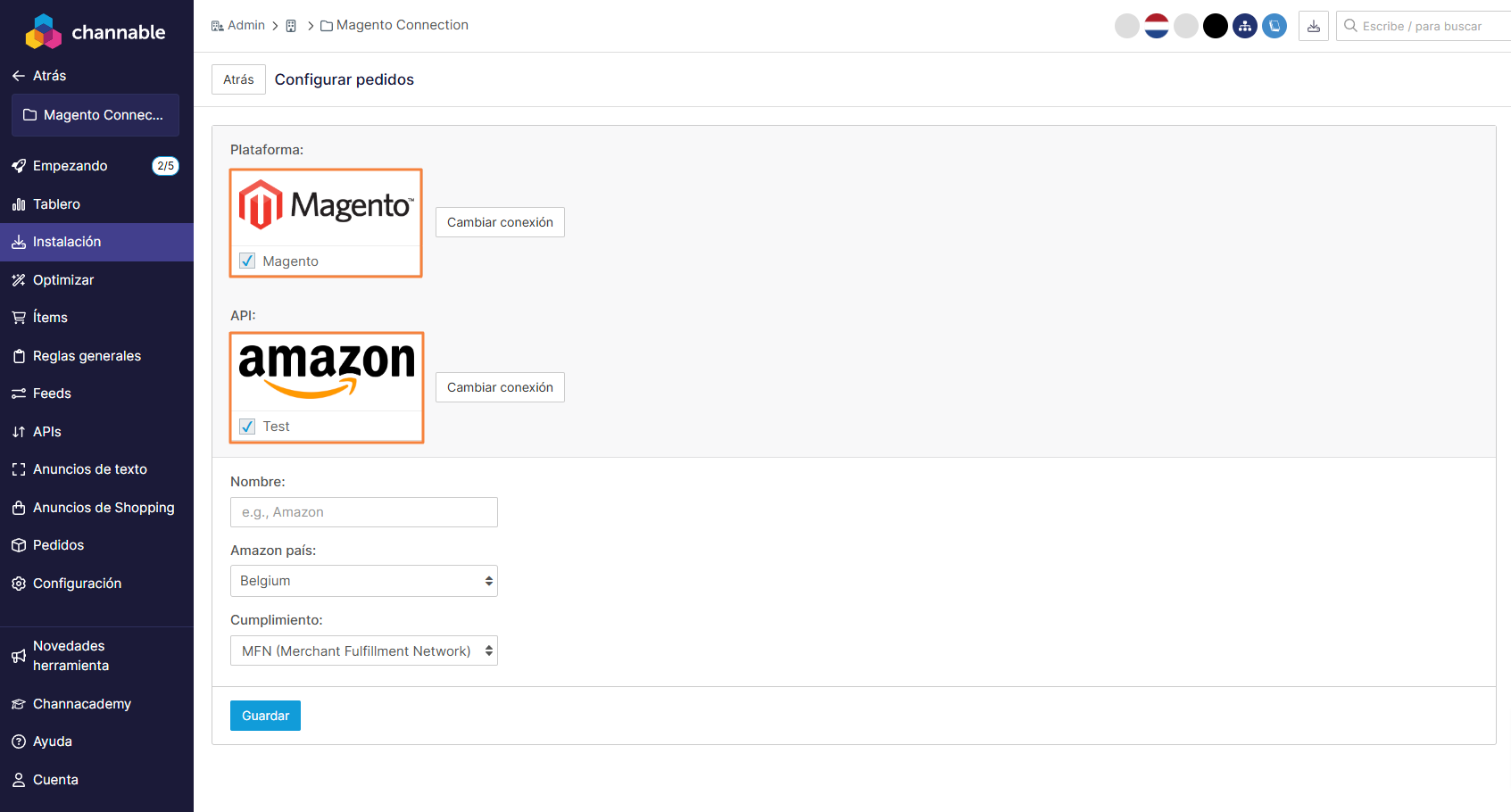Open the sitemap hierarchy icon in header
The width and height of the screenshot is (1511, 812).
click(1245, 26)
